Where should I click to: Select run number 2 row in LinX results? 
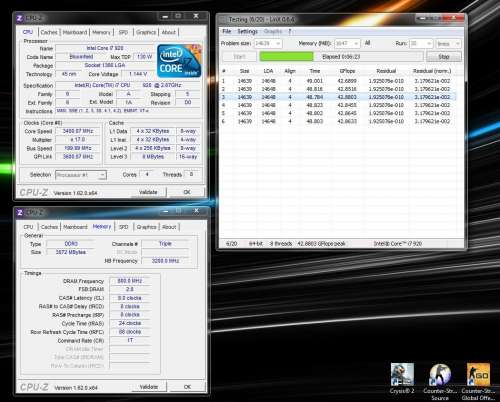(x=338, y=89)
